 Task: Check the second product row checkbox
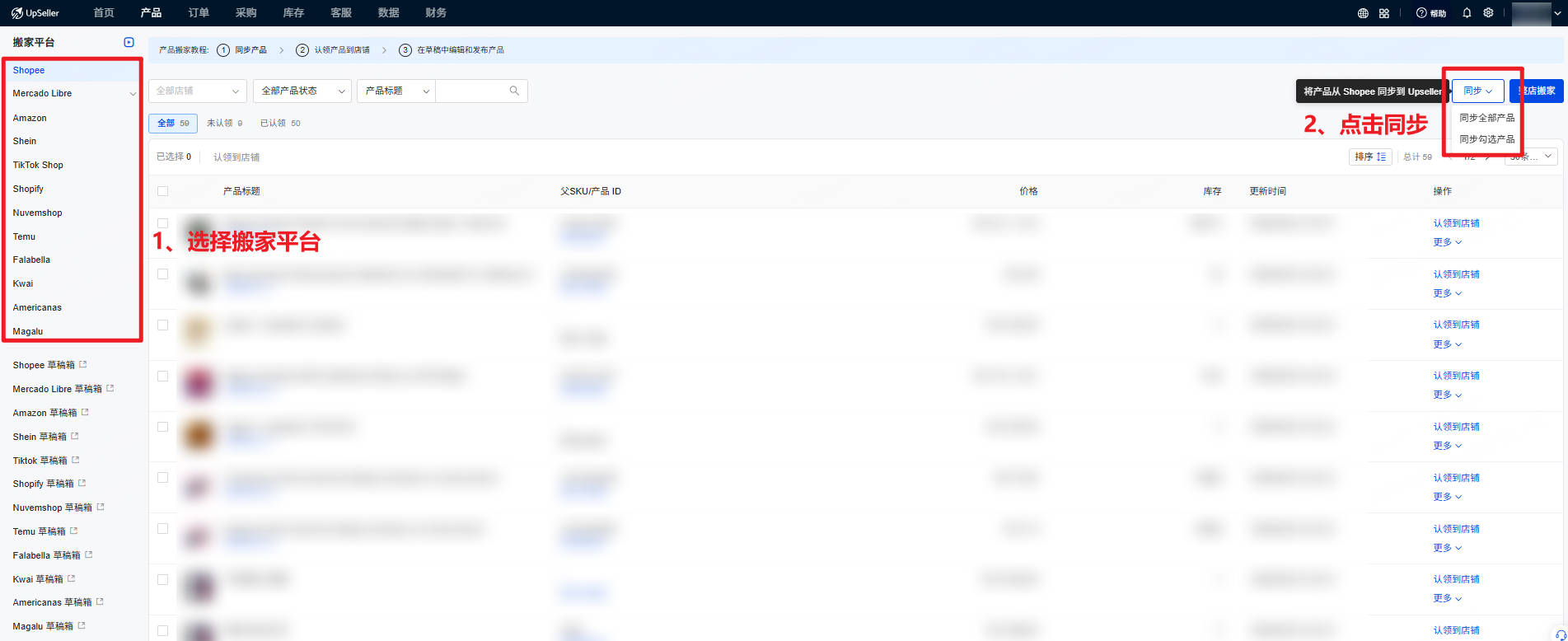point(162,274)
